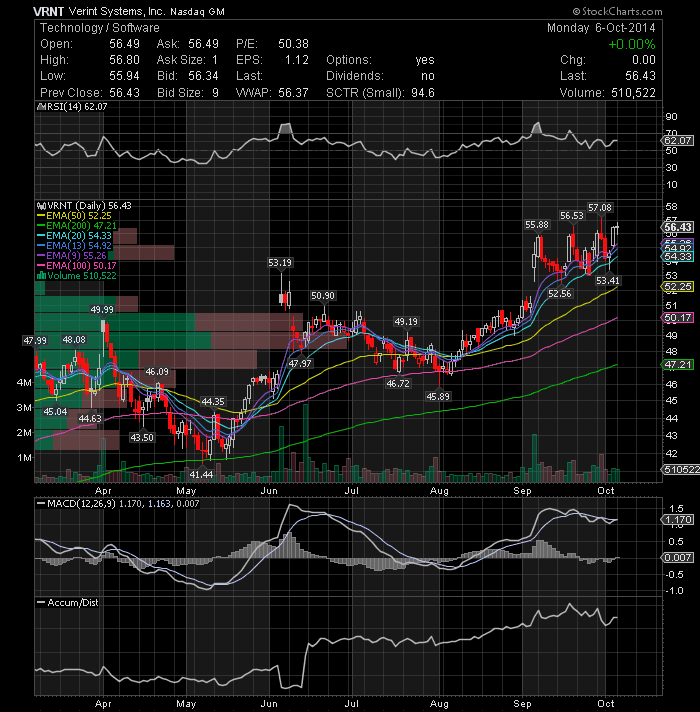700x712 pixels.
Task: Select the yellow EMA(50) 52.25 legend entry
Action: click(x=74, y=216)
